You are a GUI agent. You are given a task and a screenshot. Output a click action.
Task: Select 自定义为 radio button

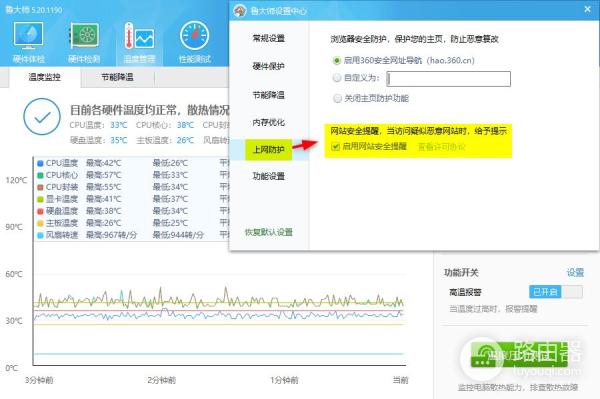337,78
